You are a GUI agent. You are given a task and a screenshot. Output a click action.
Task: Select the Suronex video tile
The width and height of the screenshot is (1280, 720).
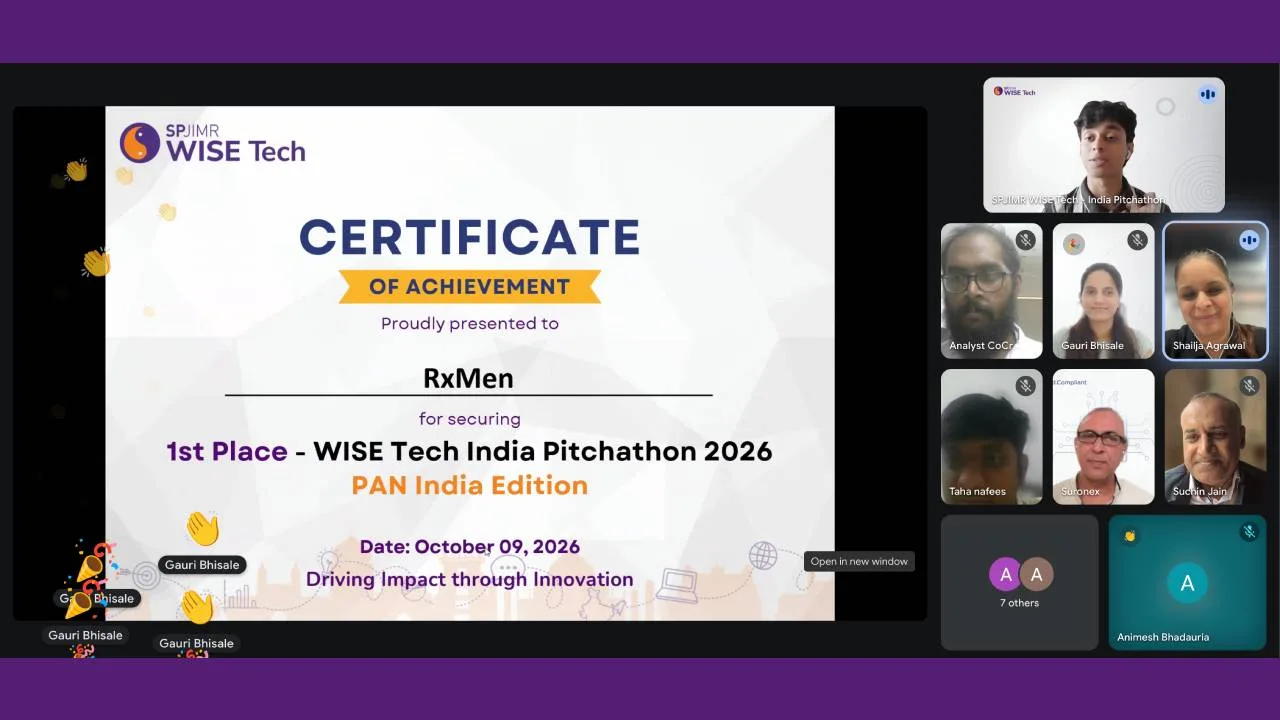pos(1103,436)
